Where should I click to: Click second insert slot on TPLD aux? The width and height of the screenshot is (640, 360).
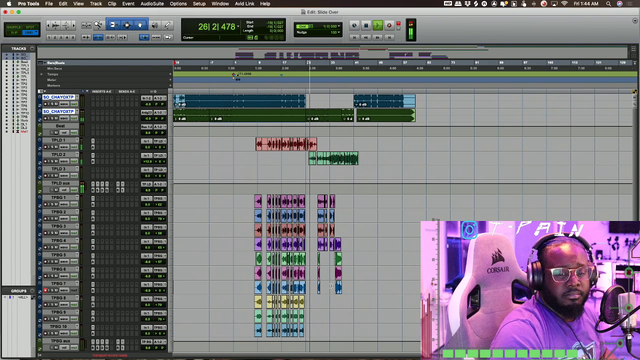tap(98, 184)
